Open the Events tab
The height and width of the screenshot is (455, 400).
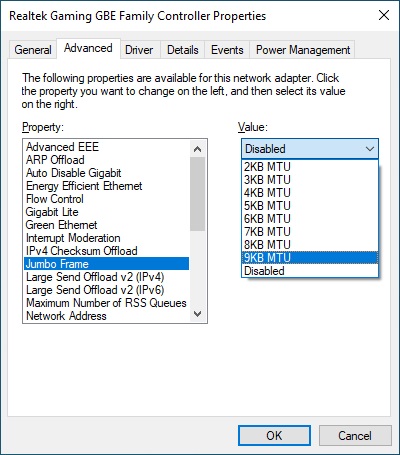[x=227, y=50]
